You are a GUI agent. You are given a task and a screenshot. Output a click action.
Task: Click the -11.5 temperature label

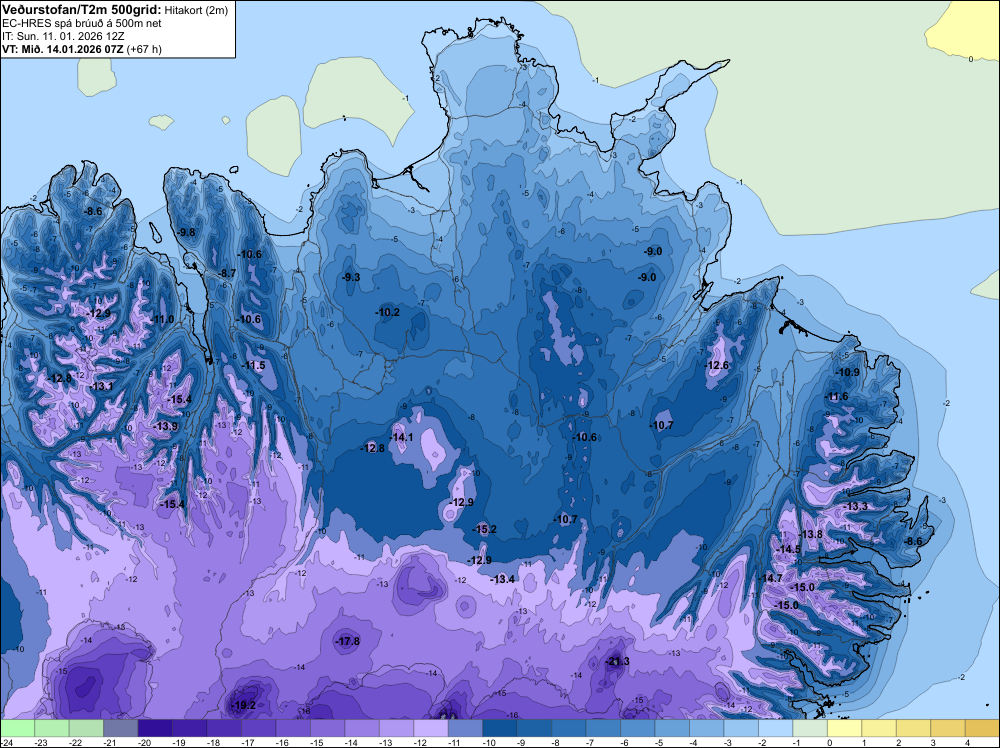coord(254,366)
